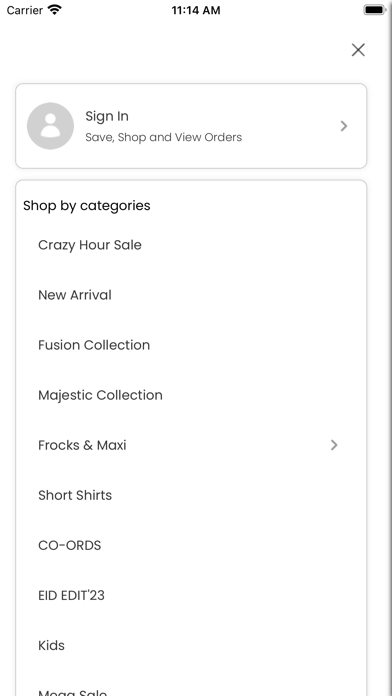Viewport: 392px width, 696px height.
Task: Select New Arrival category
Action: point(75,295)
